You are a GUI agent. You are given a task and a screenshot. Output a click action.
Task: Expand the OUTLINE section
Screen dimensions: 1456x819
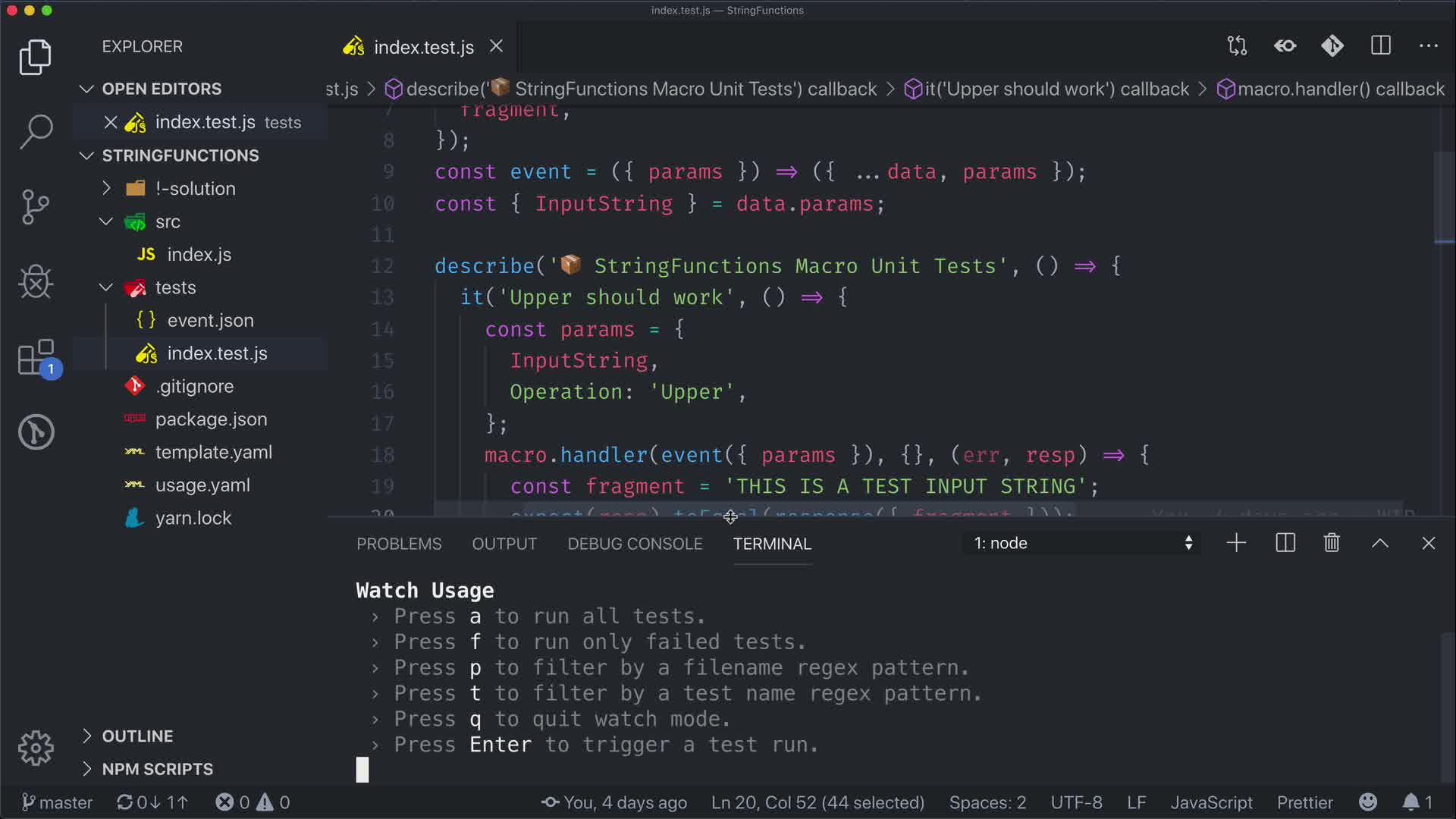coord(137,736)
